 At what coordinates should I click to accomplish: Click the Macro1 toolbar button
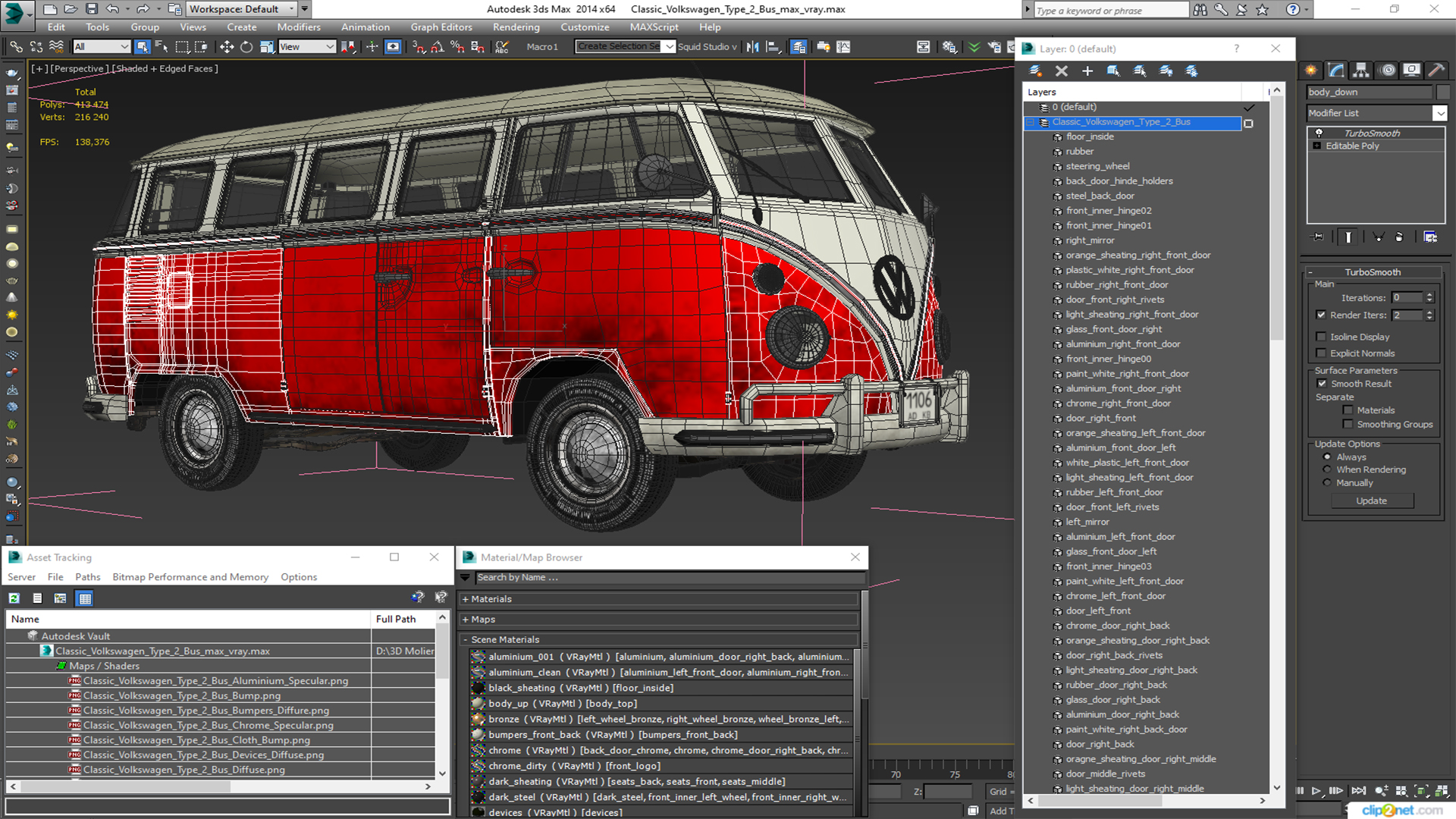542,47
